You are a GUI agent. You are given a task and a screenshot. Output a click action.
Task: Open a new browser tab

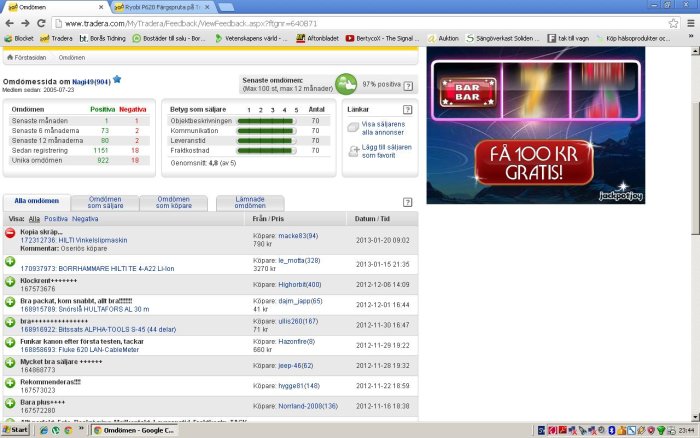click(226, 7)
